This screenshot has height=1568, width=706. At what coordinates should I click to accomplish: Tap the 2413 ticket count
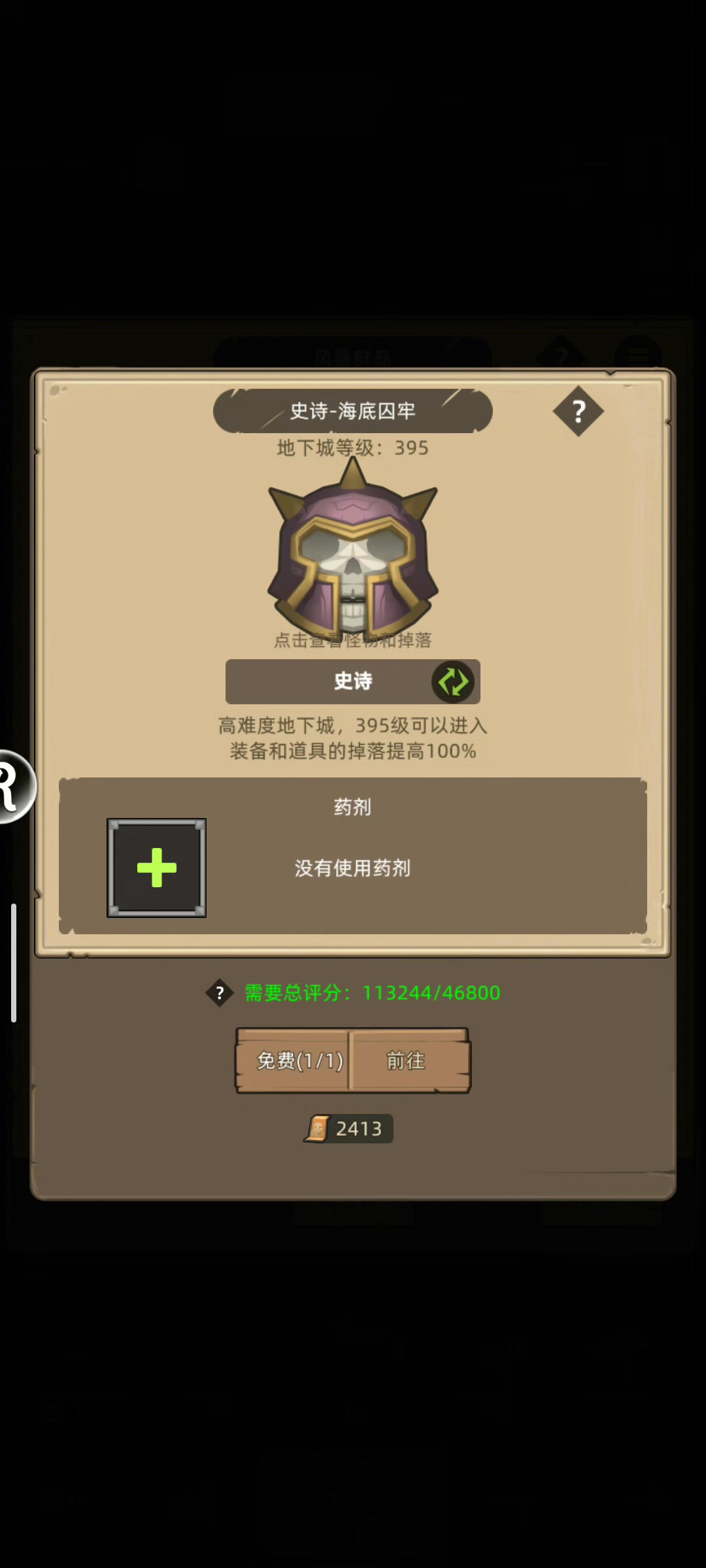(x=359, y=1128)
